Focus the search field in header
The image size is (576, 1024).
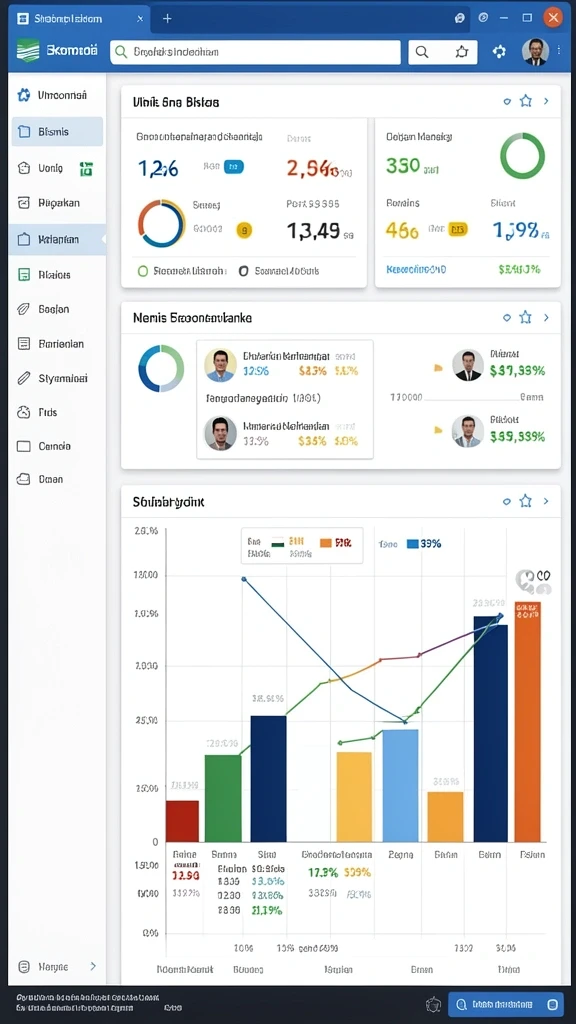coord(255,52)
